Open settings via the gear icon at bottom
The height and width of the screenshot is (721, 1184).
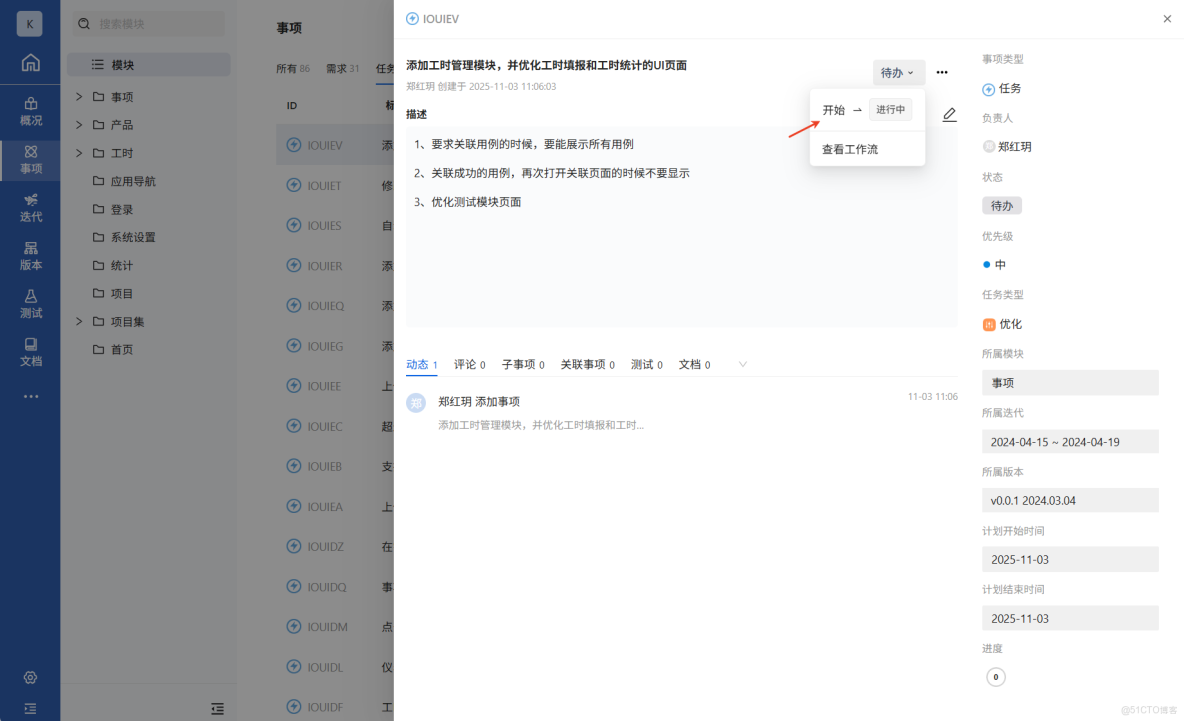31,677
